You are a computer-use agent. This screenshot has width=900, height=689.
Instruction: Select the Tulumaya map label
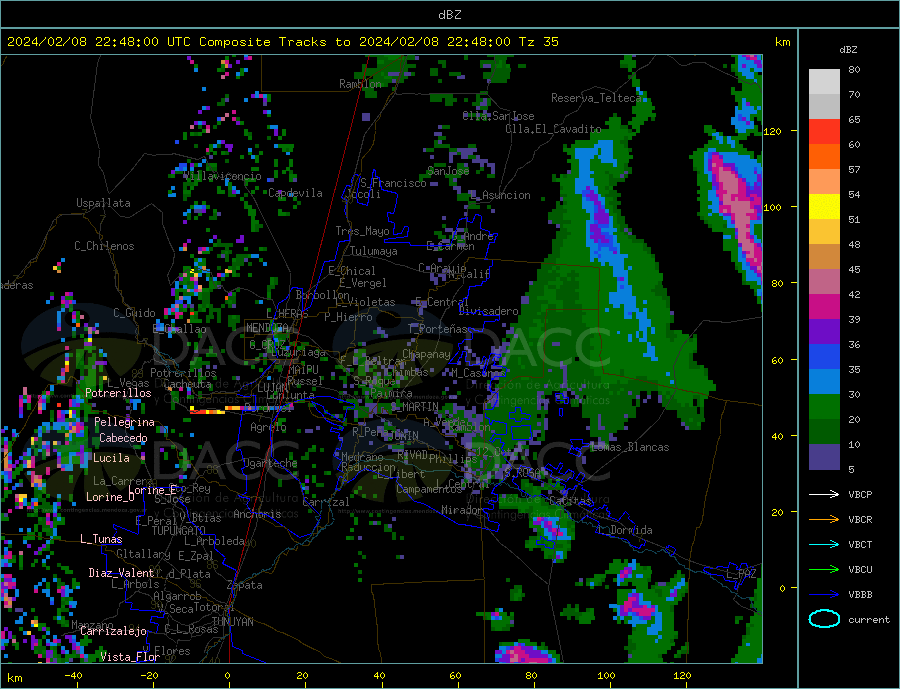374,251
